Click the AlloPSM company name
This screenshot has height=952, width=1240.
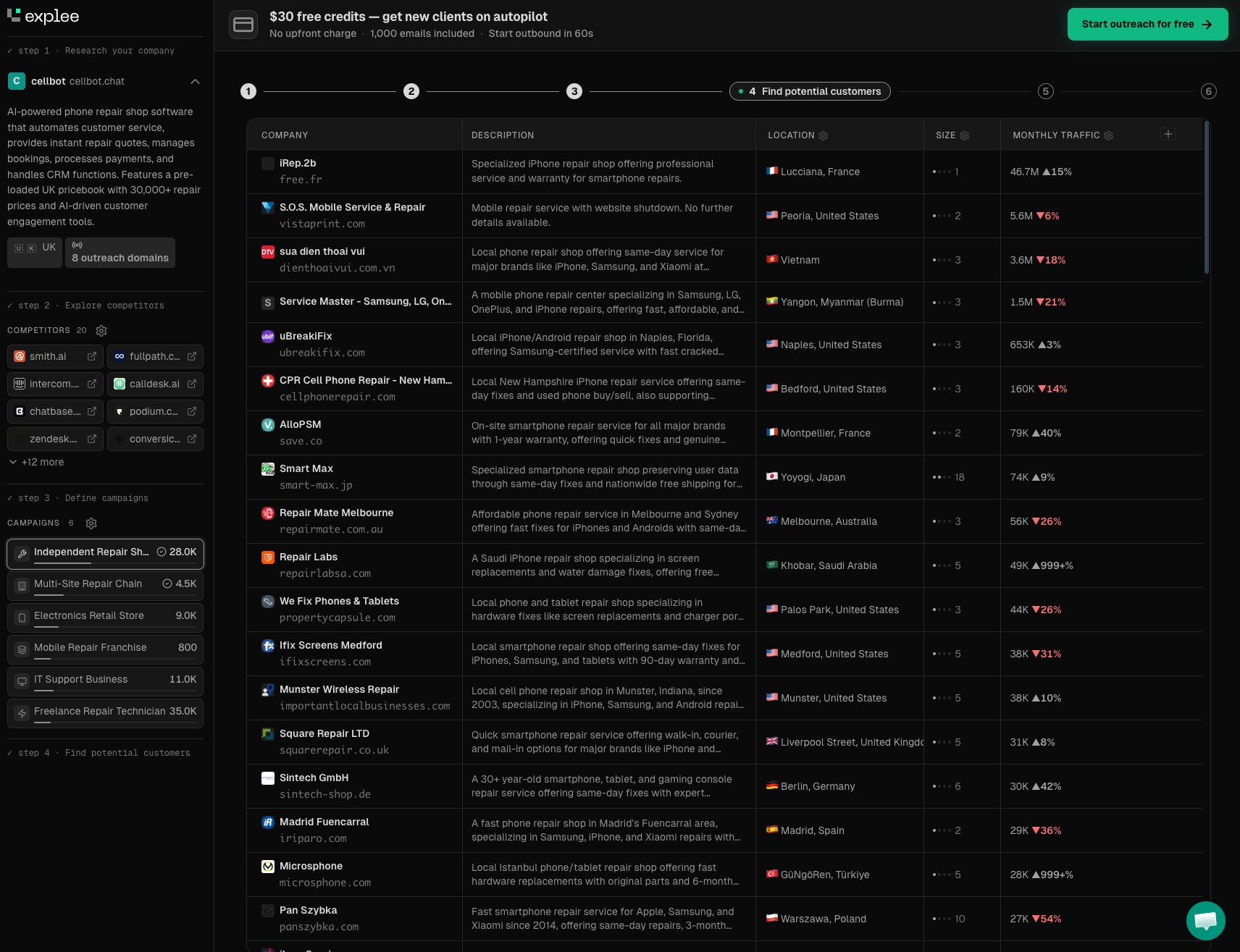point(300,424)
